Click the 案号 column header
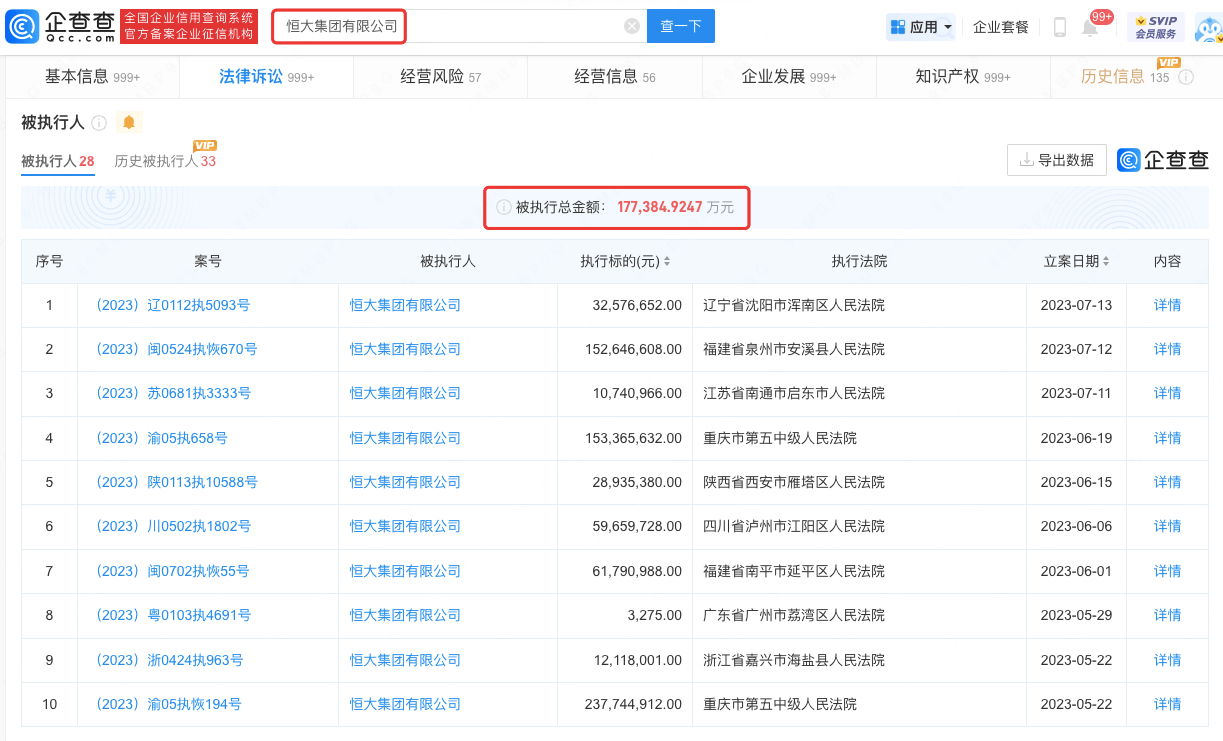 [x=207, y=262]
